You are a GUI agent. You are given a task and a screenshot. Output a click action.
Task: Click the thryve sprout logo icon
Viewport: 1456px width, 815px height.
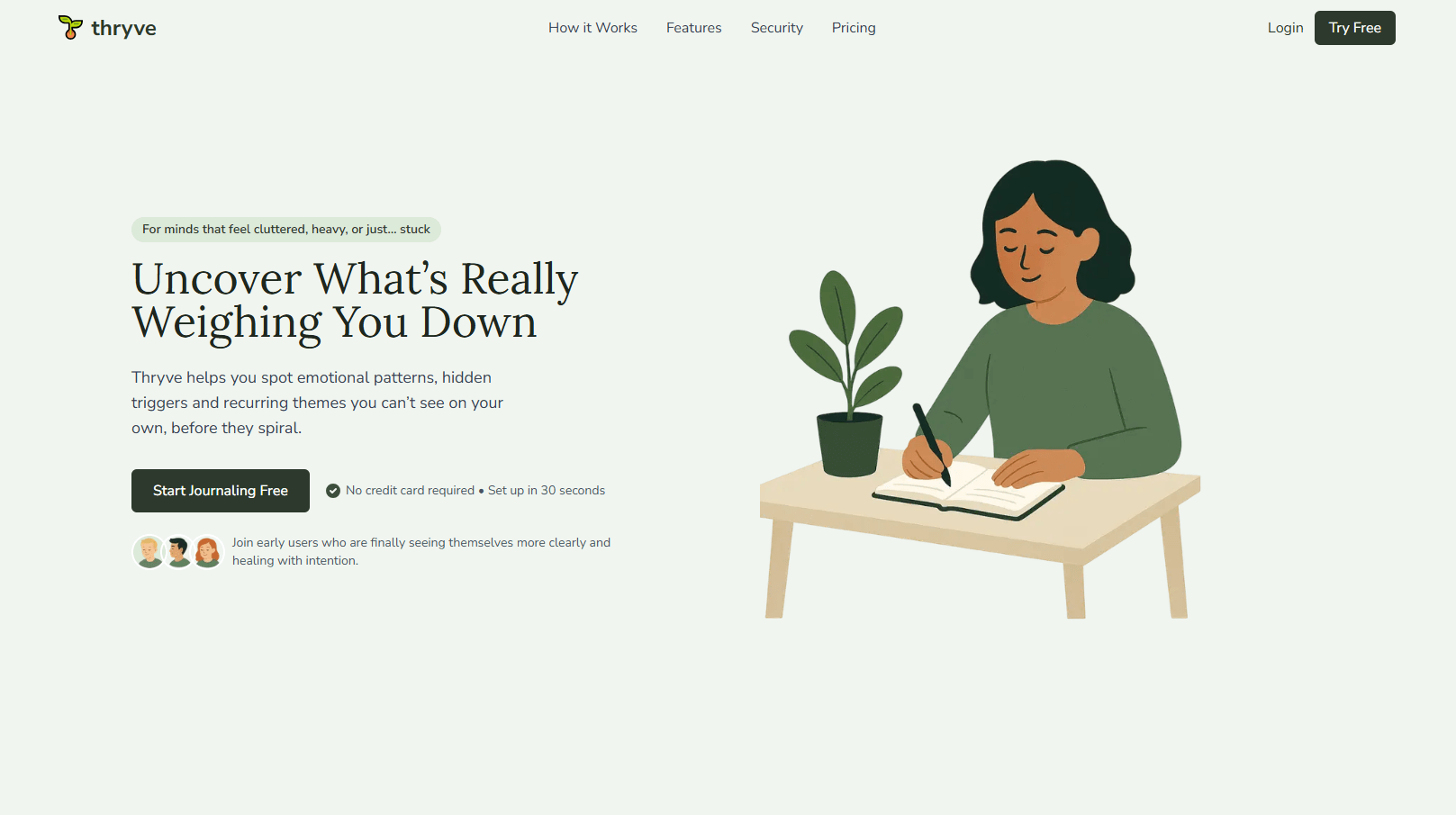coord(70,27)
